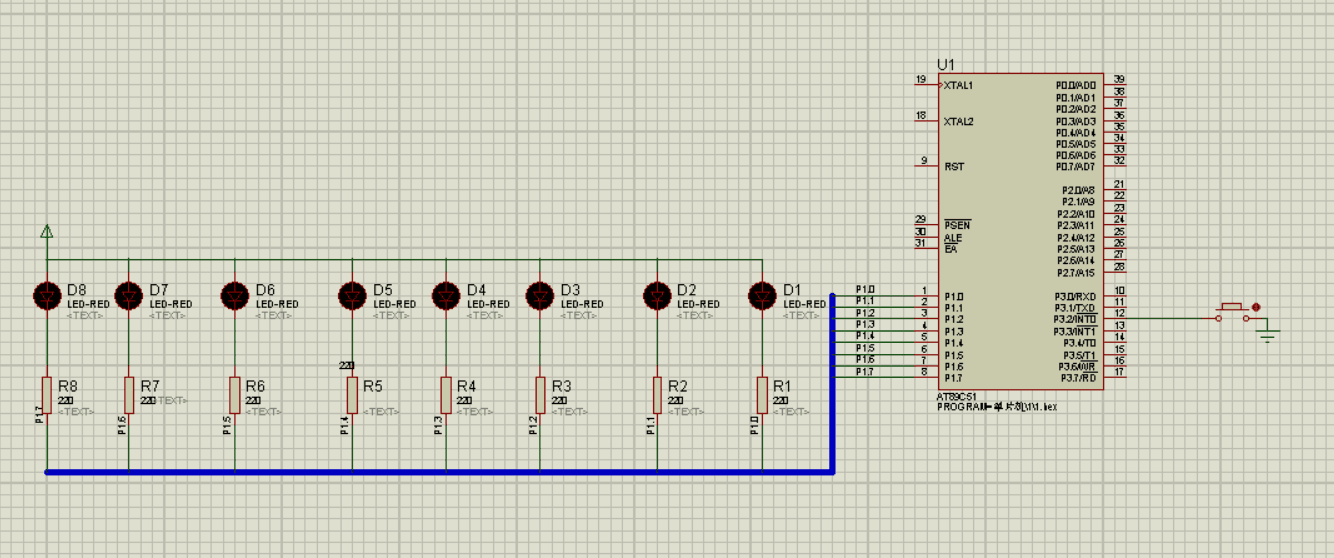This screenshot has width=1334, height=558.
Task: Click the P1.4 net label beside R5
Action: (344, 426)
